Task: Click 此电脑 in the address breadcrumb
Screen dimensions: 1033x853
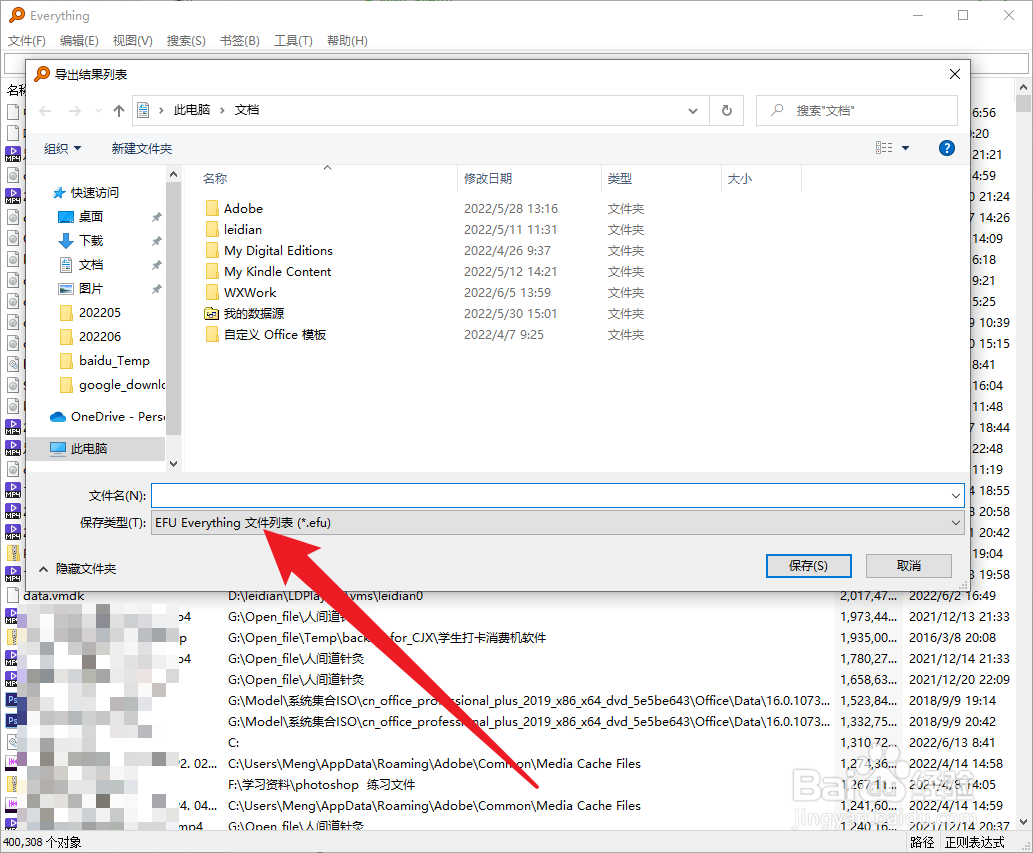Action: pyautogui.click(x=192, y=110)
